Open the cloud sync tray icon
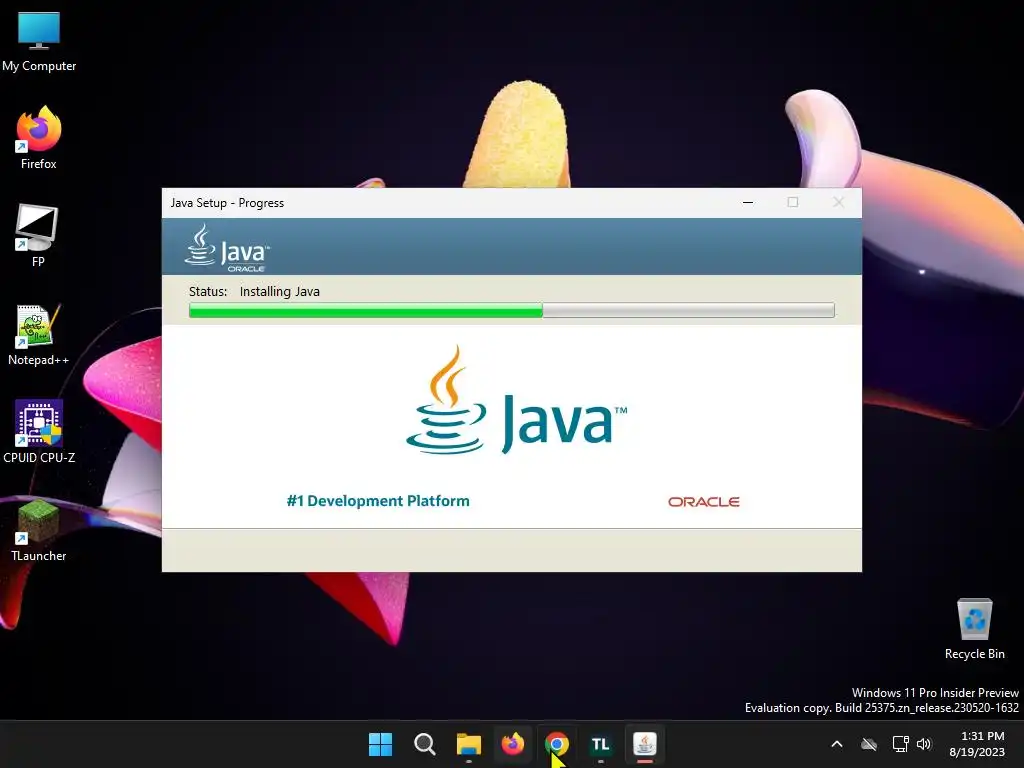This screenshot has width=1024, height=768. [869, 744]
